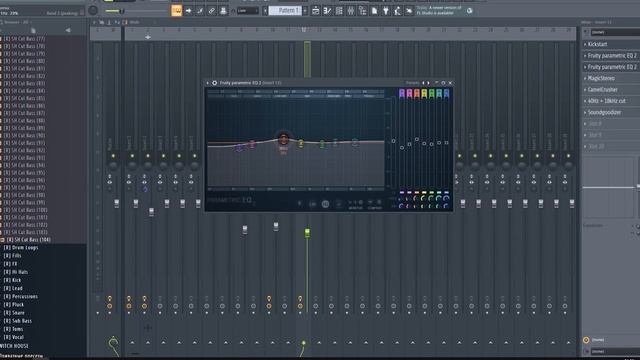Select next preset arrow in EQ window
The width and height of the screenshot is (640, 360).
[428, 83]
